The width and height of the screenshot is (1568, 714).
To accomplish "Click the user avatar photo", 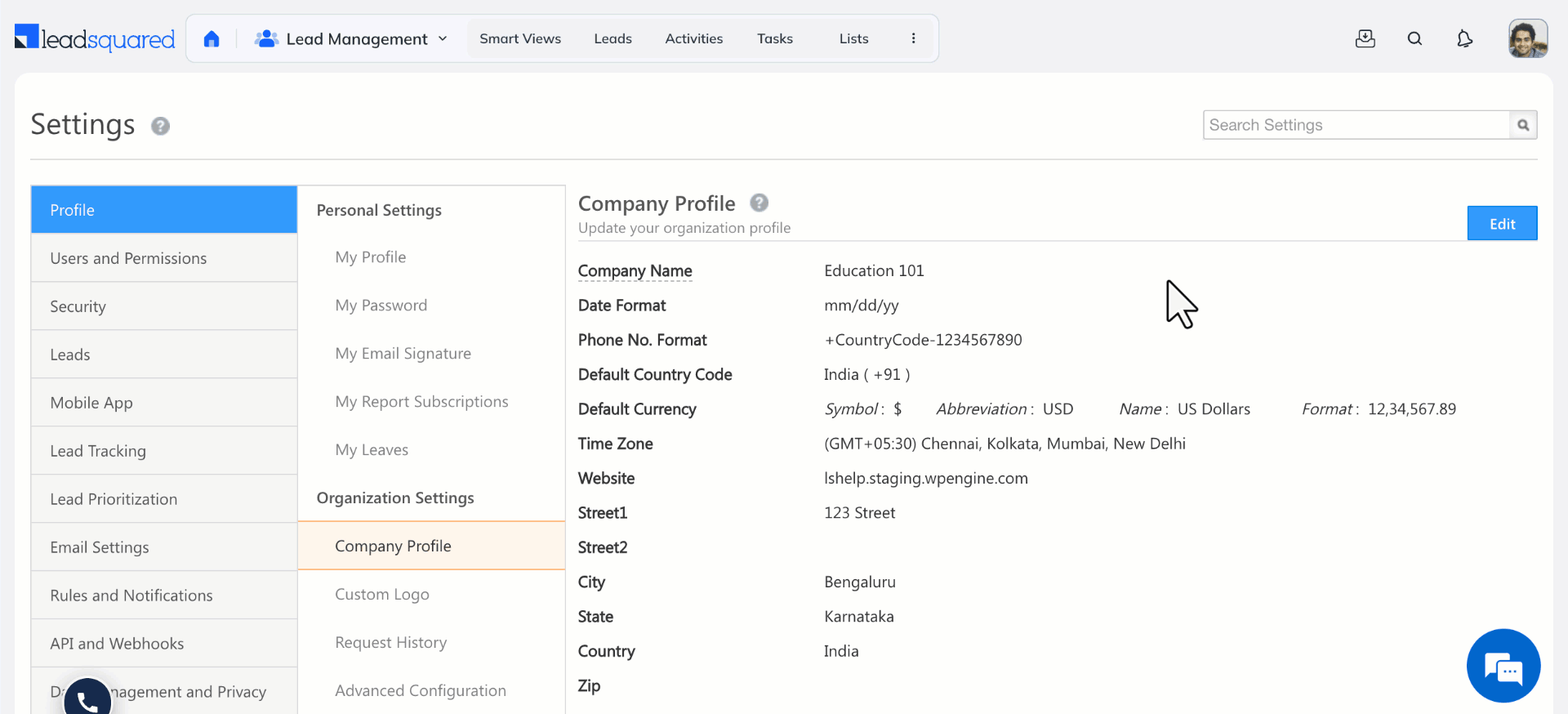I will (x=1527, y=38).
